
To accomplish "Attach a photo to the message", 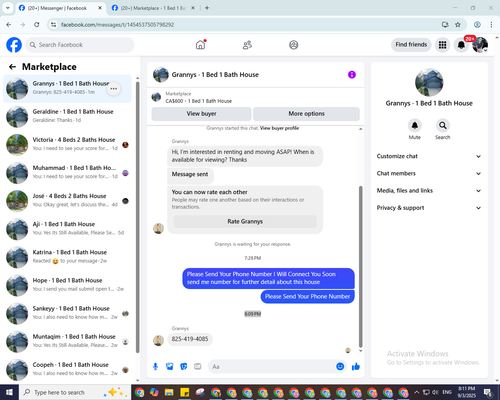I will pos(170,367).
